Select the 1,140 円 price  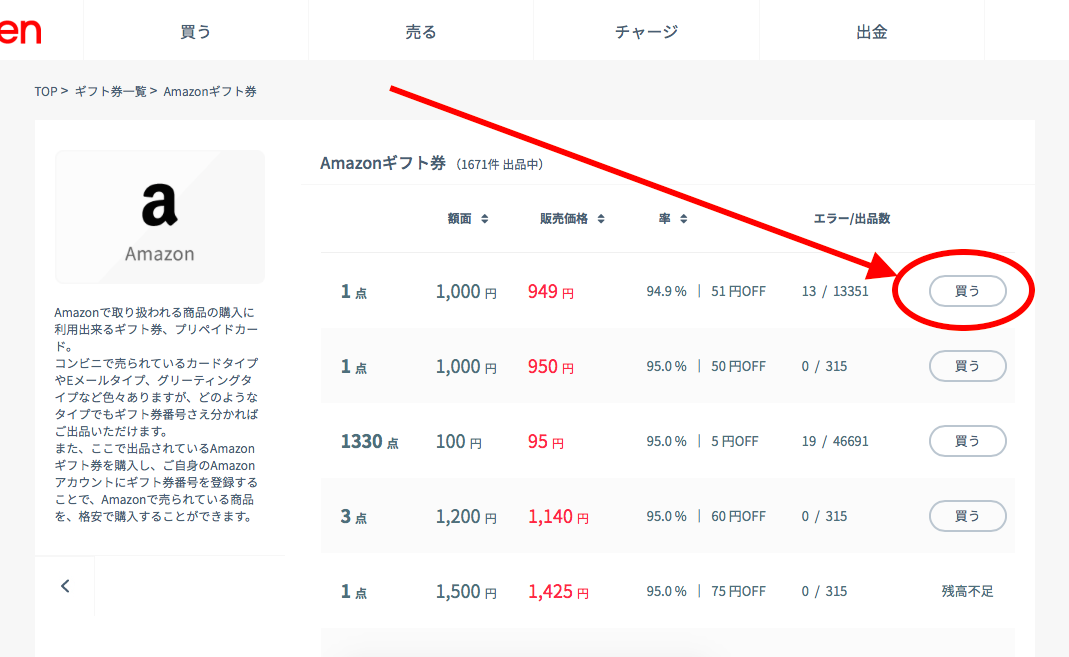[558, 517]
